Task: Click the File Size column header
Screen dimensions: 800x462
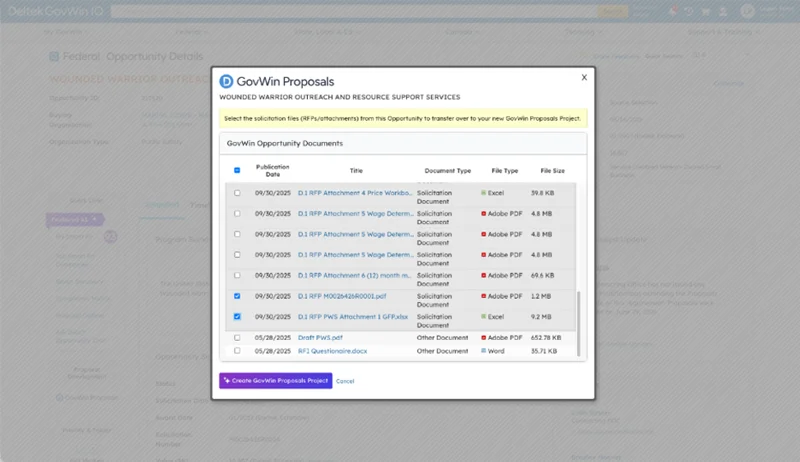Action: click(x=553, y=171)
